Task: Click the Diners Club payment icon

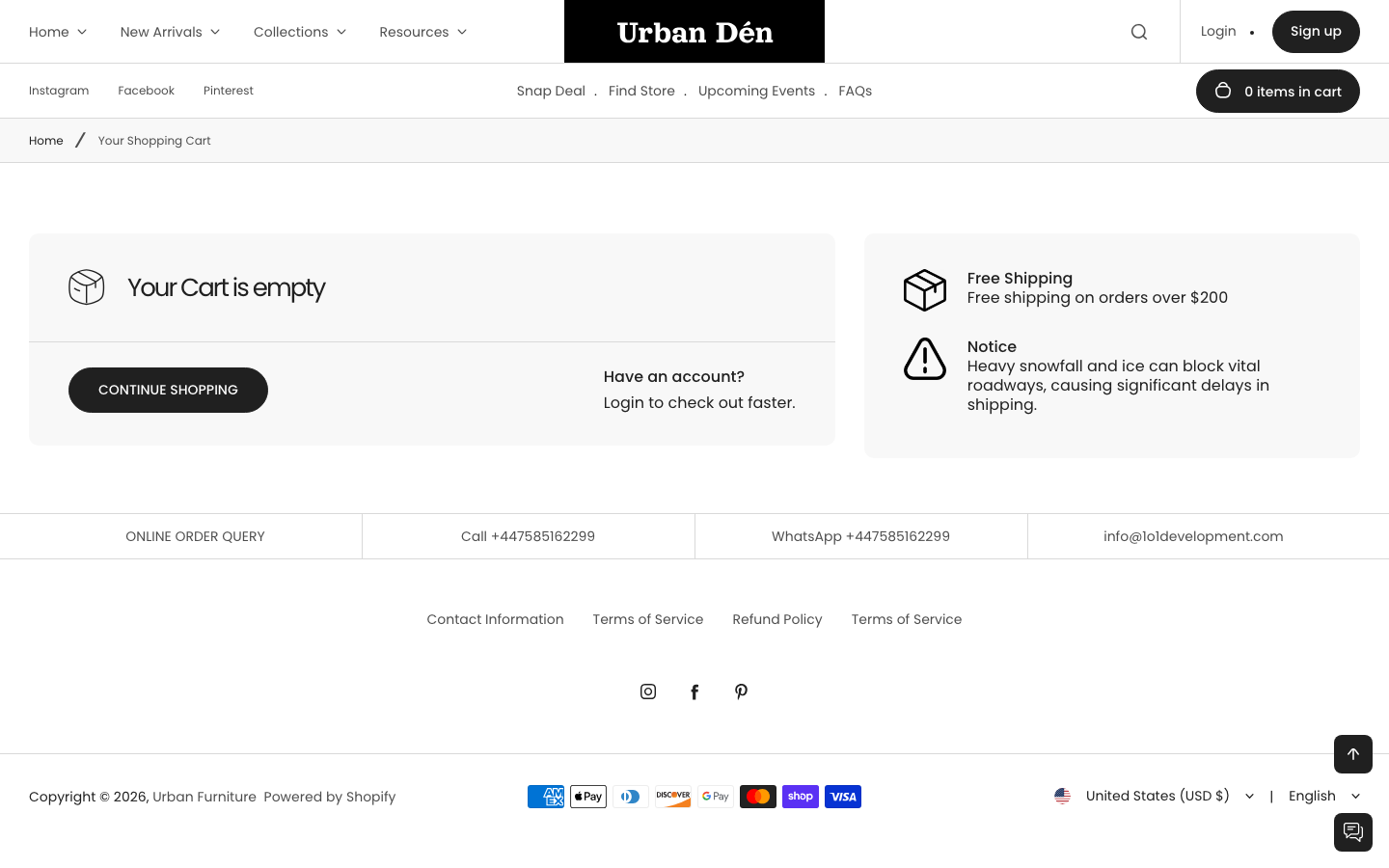Action: coord(631,797)
